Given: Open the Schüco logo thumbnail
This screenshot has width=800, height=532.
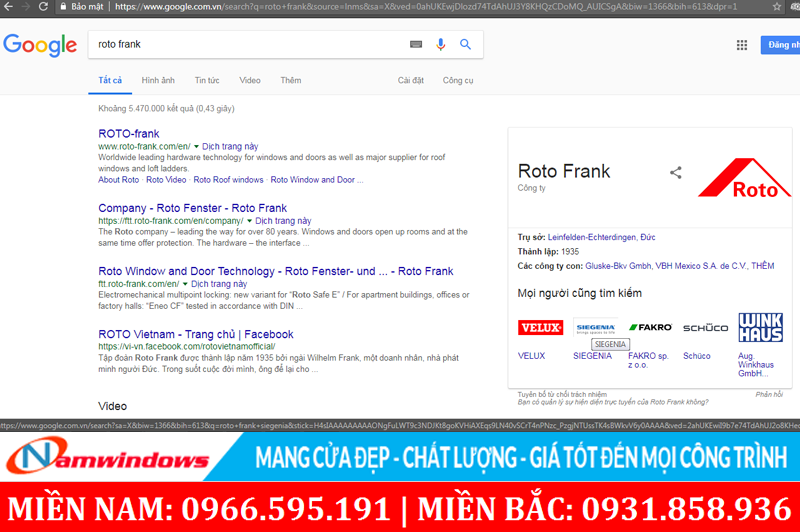Looking at the screenshot, I should (706, 328).
